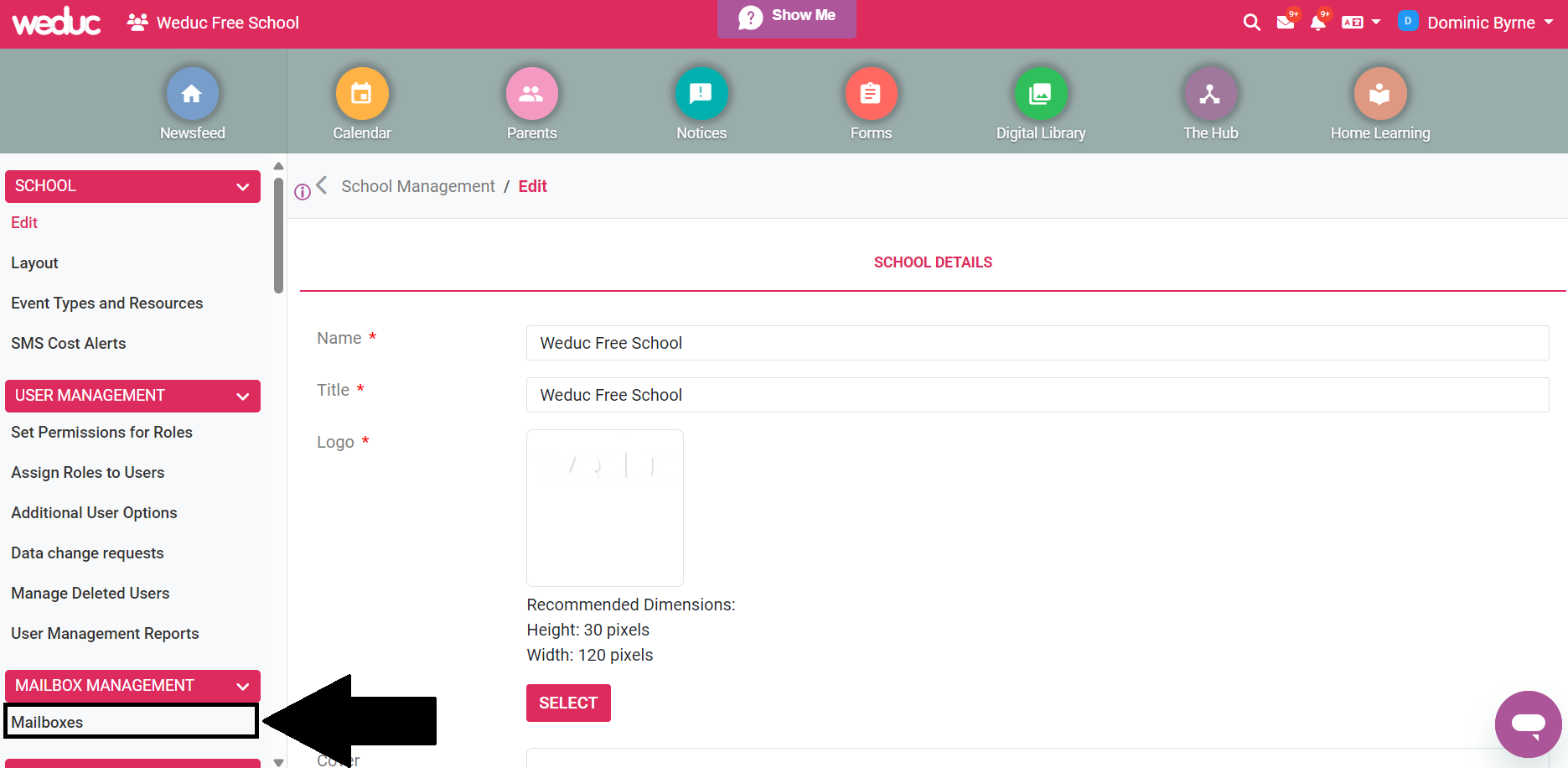This screenshot has width=1568, height=768.
Task: Open the live chat bubble
Action: coord(1528,724)
